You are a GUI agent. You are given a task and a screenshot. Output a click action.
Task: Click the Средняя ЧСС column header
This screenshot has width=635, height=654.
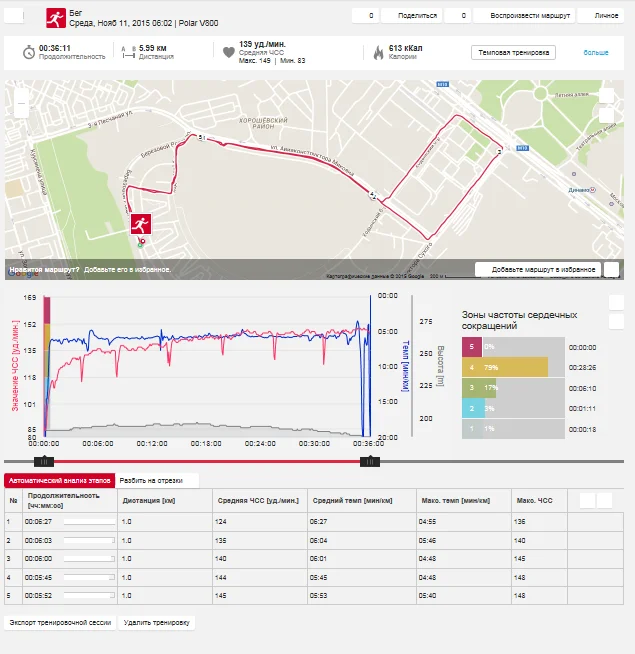[258, 501]
